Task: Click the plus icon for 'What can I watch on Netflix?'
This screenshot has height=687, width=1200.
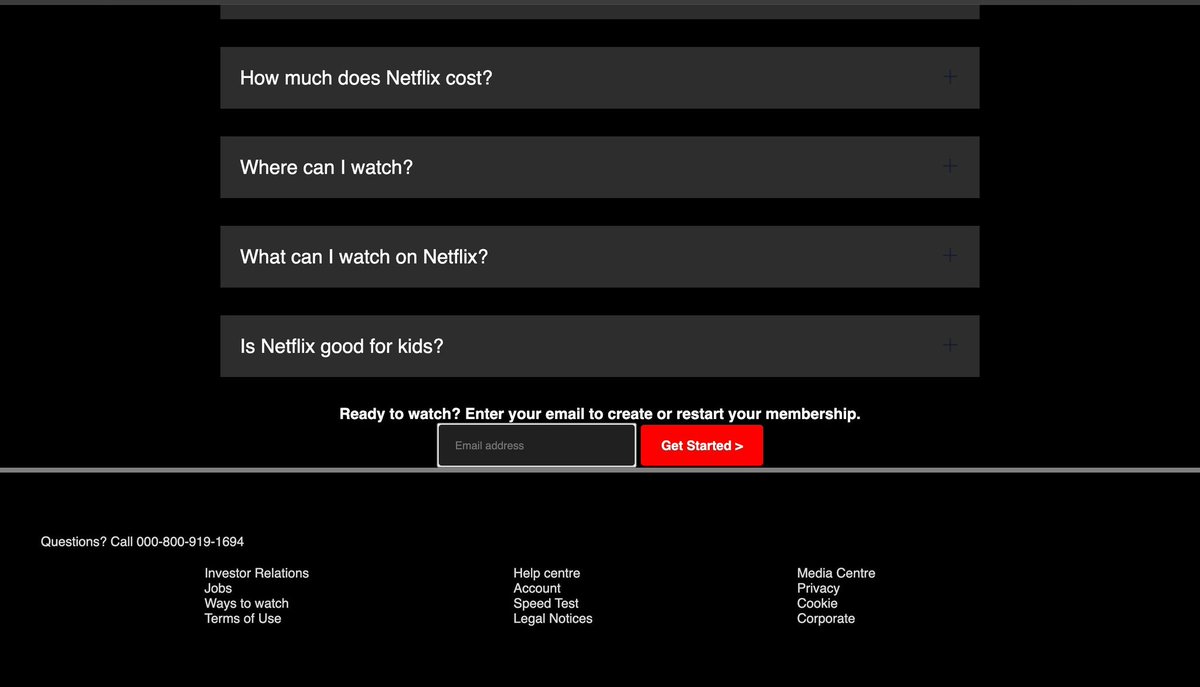Action: [x=950, y=256]
